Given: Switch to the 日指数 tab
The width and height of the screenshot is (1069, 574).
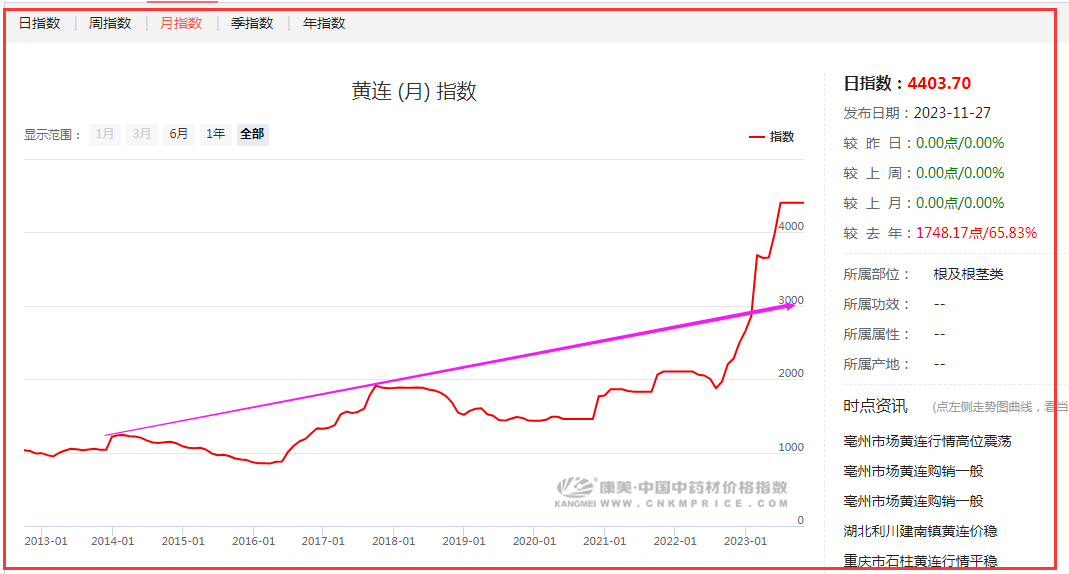Looking at the screenshot, I should point(40,23).
